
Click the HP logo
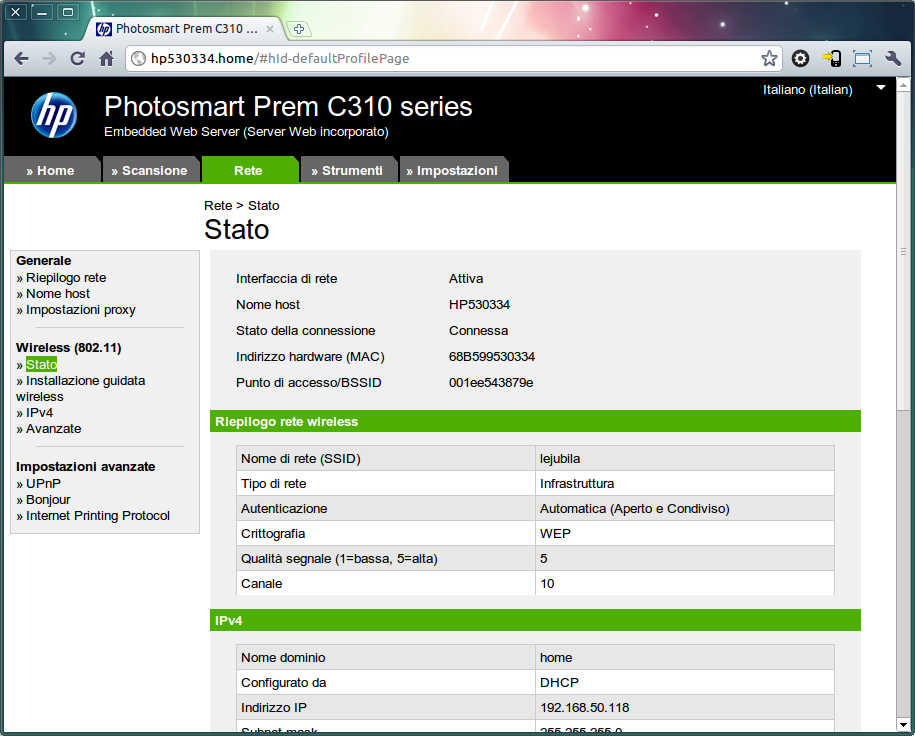tap(54, 115)
